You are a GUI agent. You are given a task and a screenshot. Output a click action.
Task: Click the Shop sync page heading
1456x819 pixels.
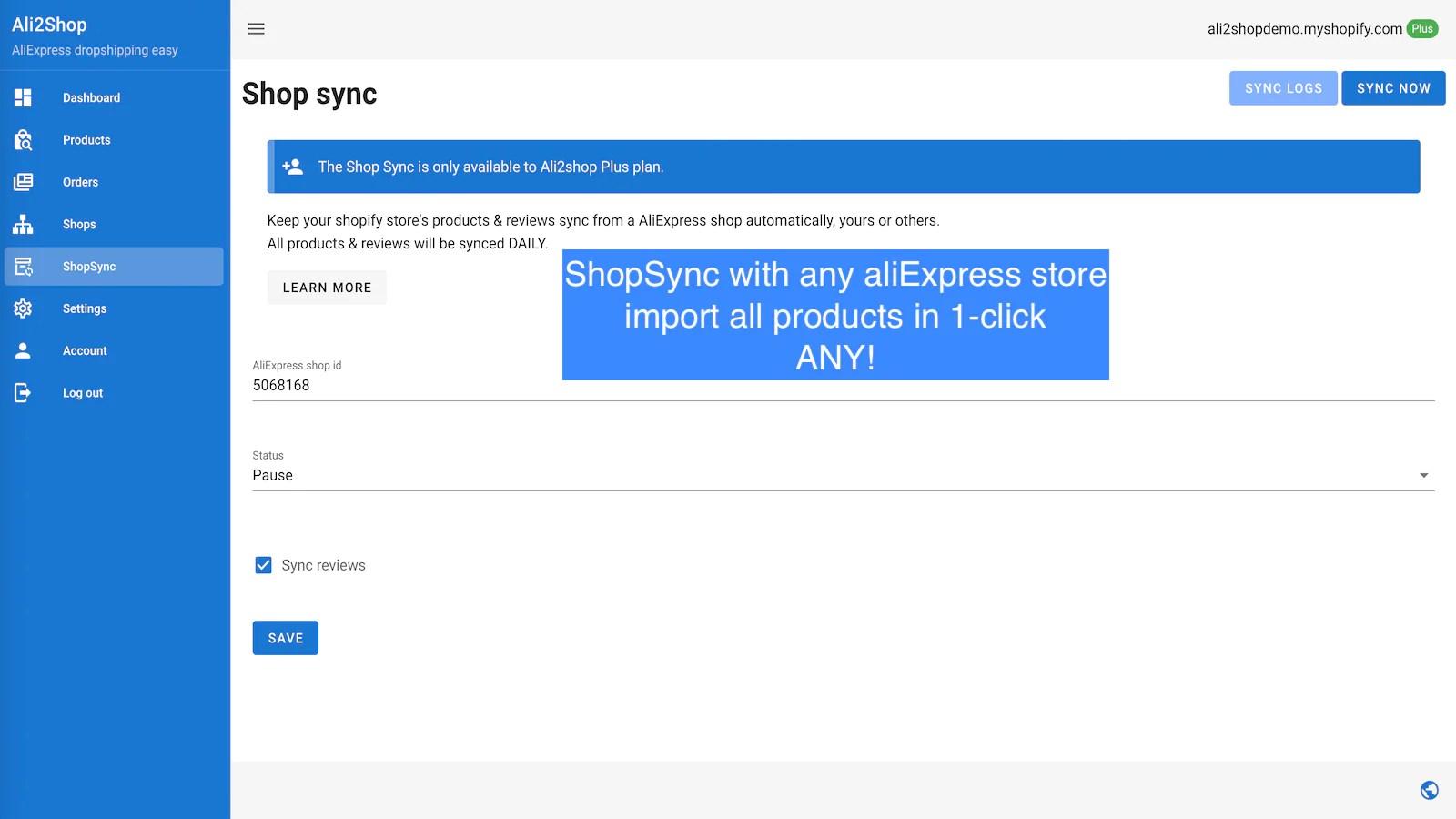[309, 94]
